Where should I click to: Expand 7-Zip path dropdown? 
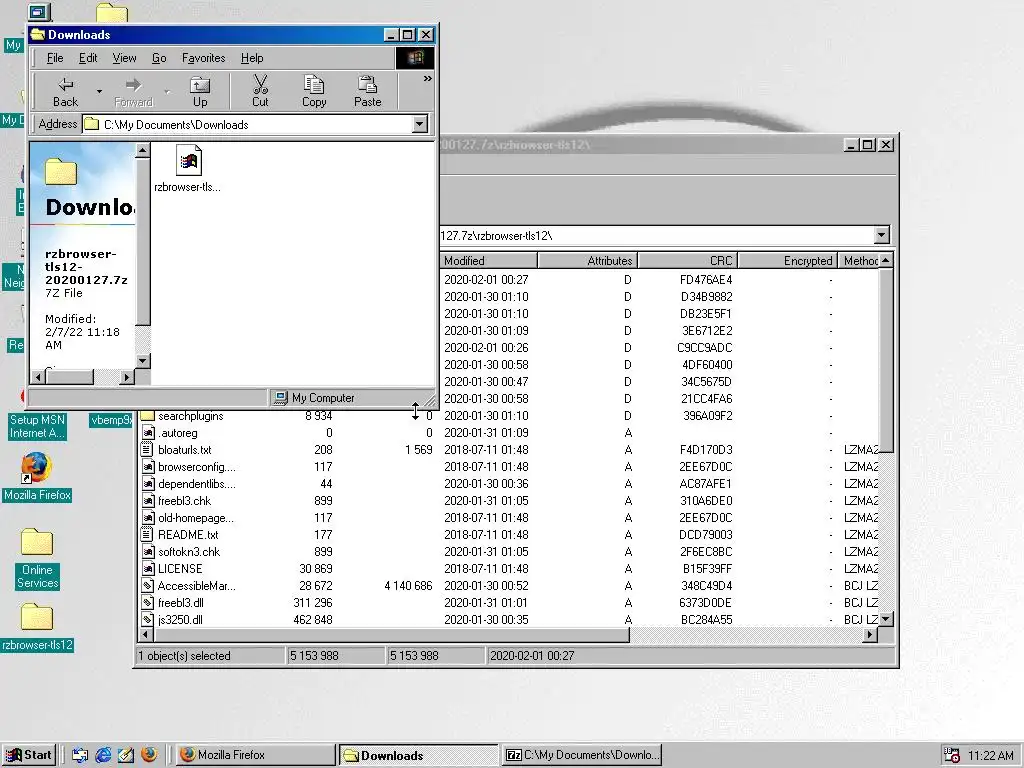tap(882, 236)
